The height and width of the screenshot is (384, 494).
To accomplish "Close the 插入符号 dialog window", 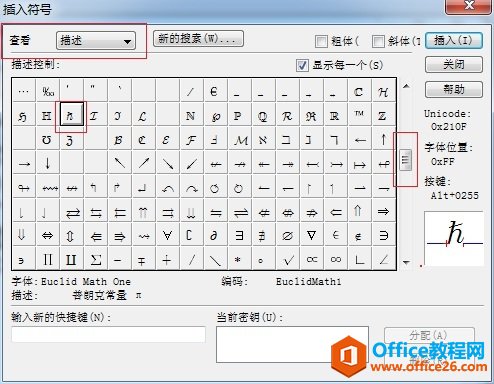I will coord(469,6).
